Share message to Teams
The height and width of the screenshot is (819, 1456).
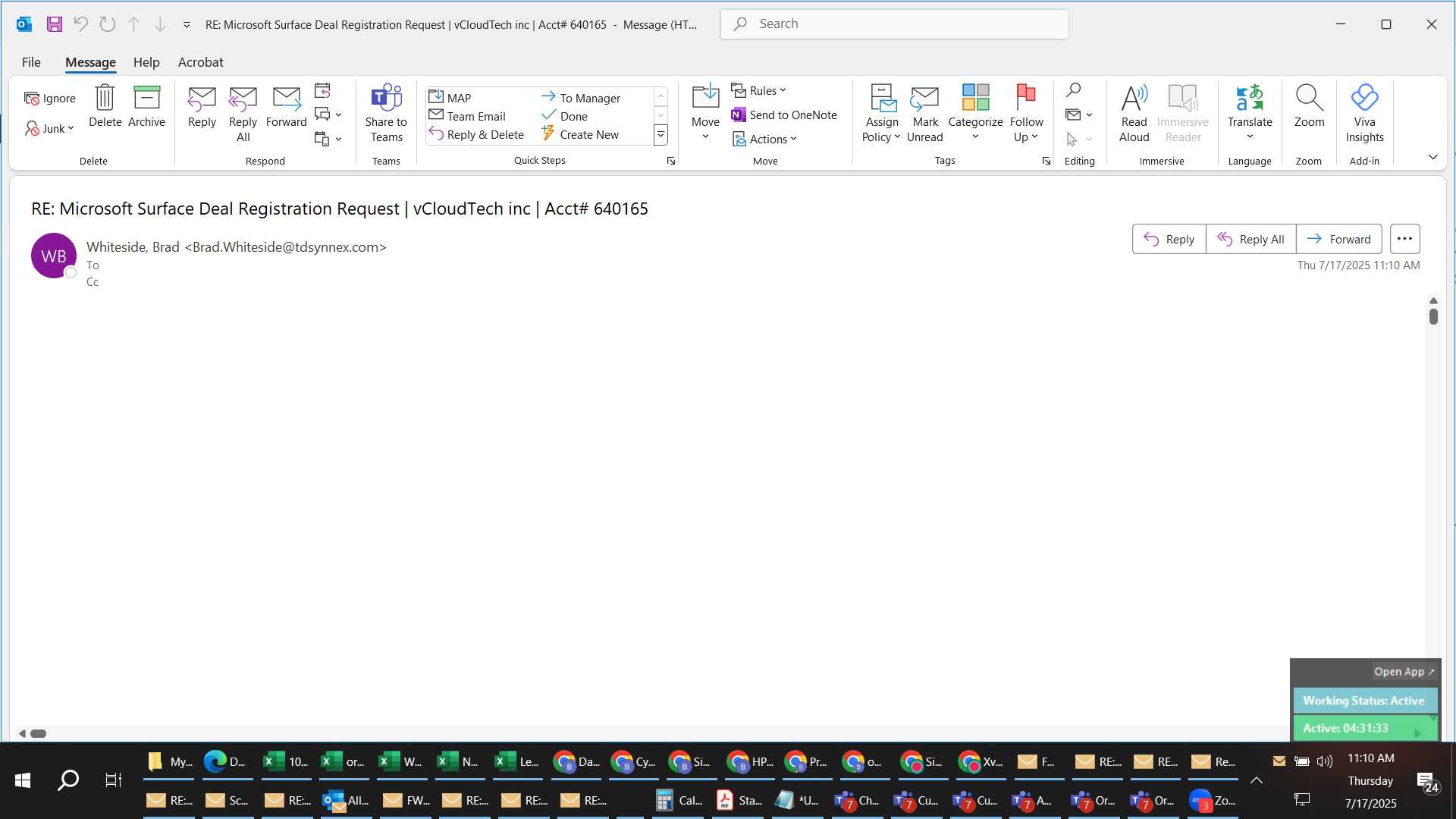pyautogui.click(x=386, y=114)
